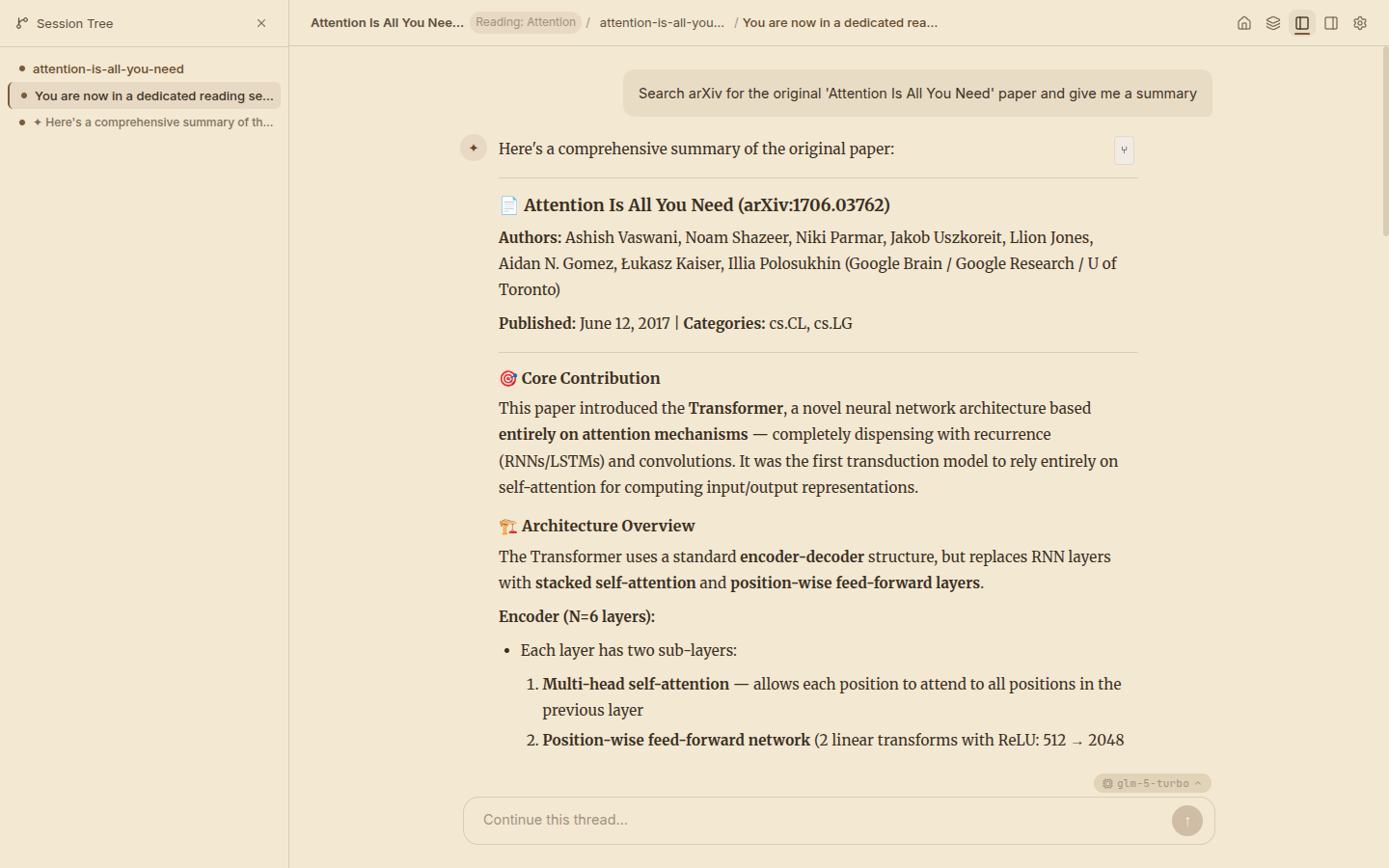Click the send arrow button
Screen dimensions: 1389x868
click(1187, 821)
